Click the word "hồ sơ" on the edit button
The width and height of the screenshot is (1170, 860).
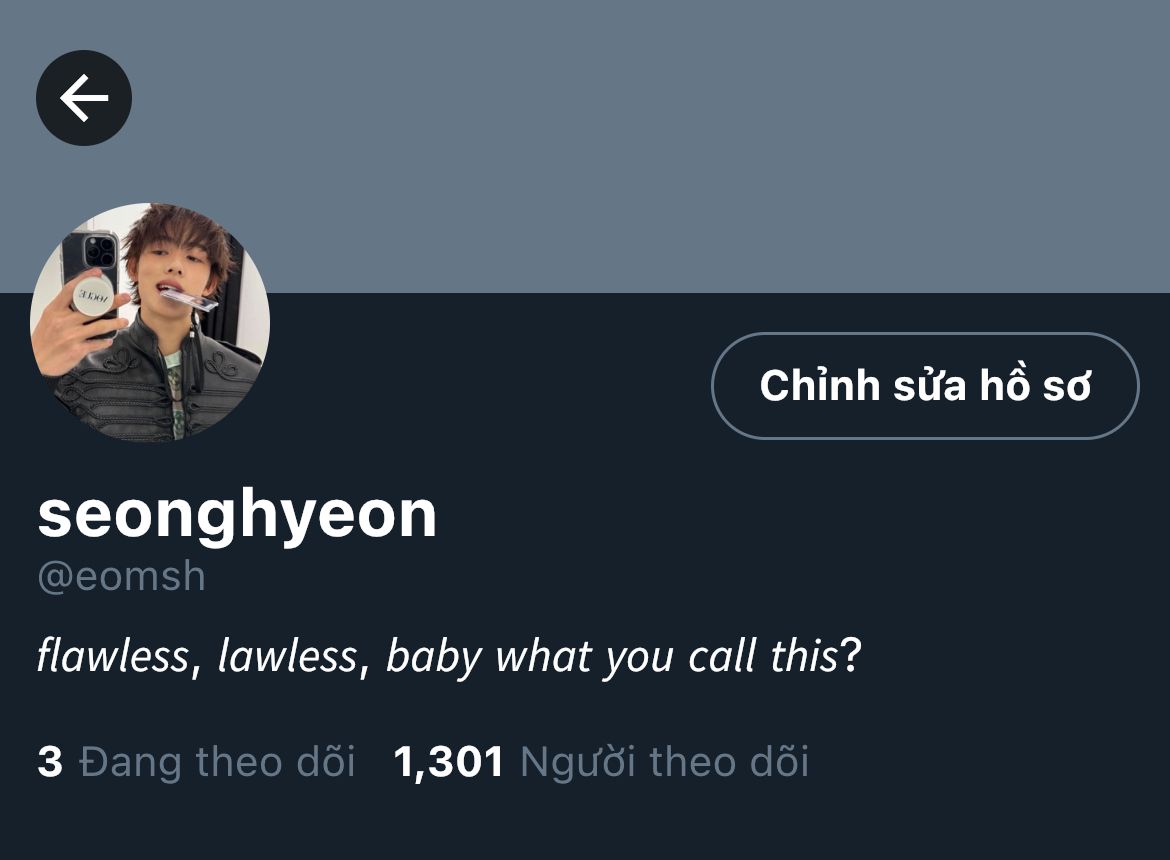1036,386
